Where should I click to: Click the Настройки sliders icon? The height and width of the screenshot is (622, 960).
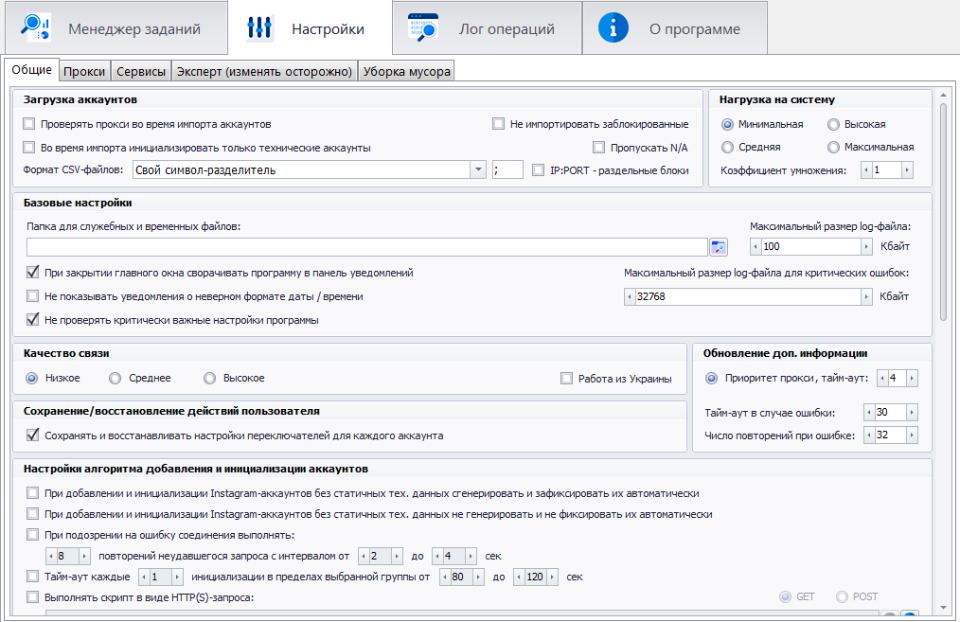[260, 28]
